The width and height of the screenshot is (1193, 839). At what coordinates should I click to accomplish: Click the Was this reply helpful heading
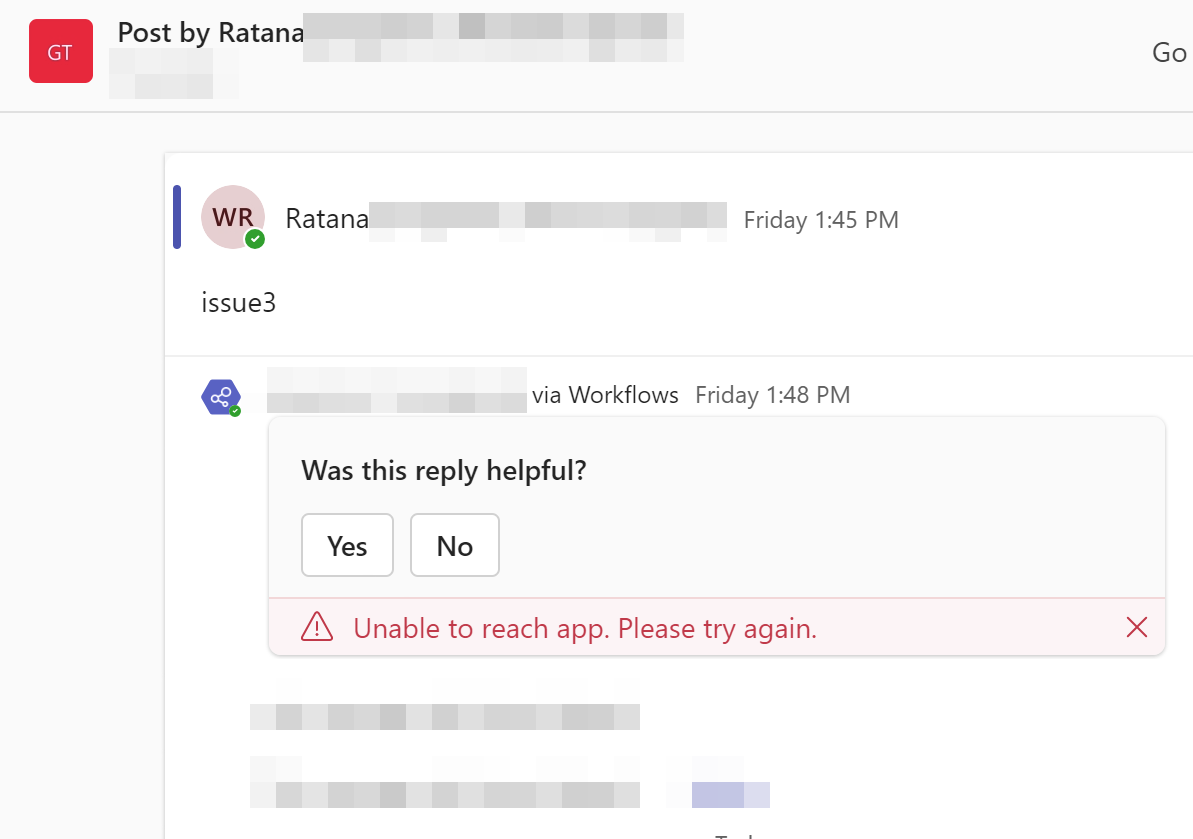(444, 470)
